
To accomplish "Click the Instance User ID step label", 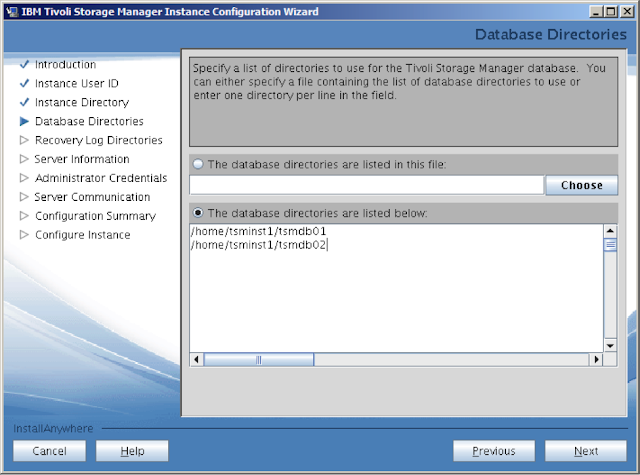I will (77, 83).
